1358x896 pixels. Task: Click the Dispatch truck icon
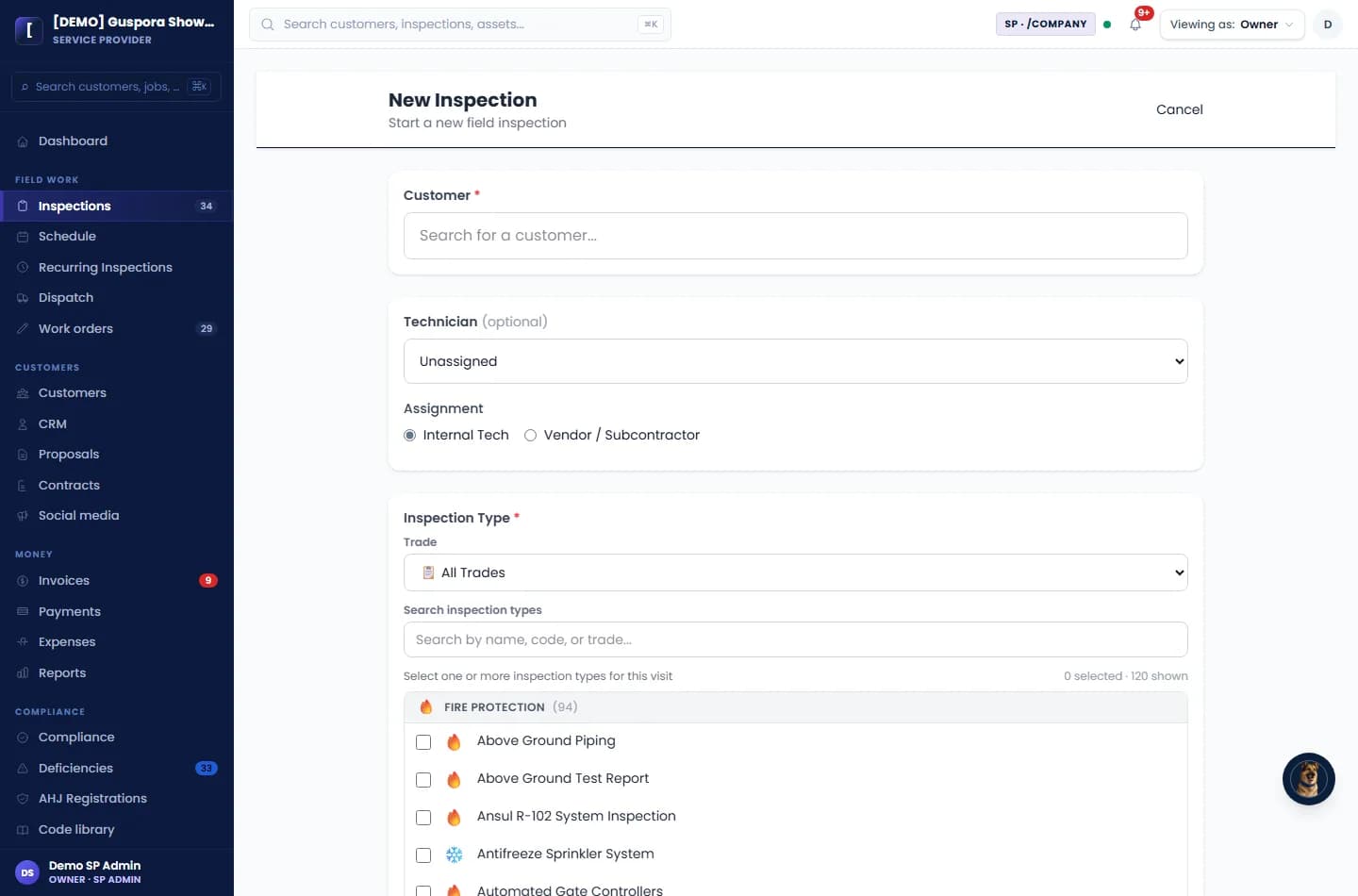23,298
